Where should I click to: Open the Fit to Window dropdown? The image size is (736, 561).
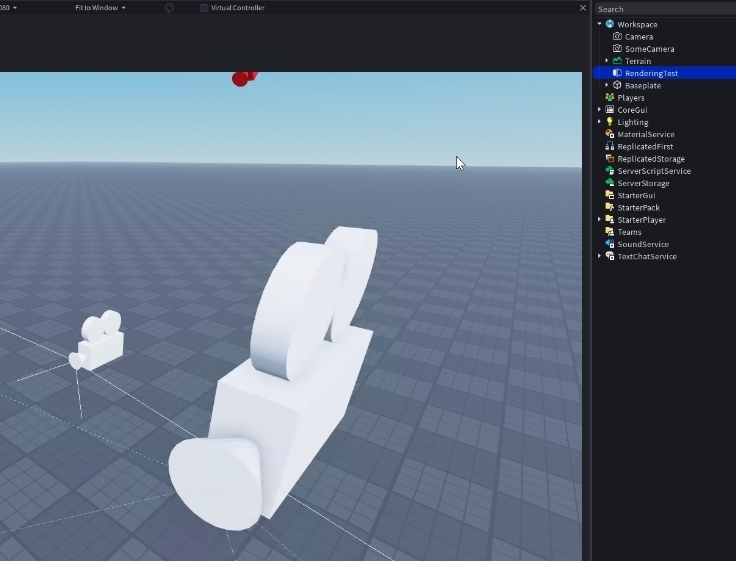100,8
